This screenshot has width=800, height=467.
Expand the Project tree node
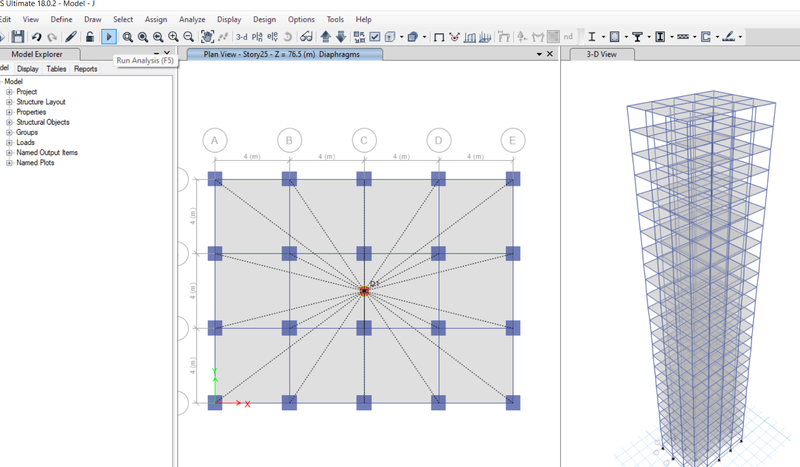9,92
